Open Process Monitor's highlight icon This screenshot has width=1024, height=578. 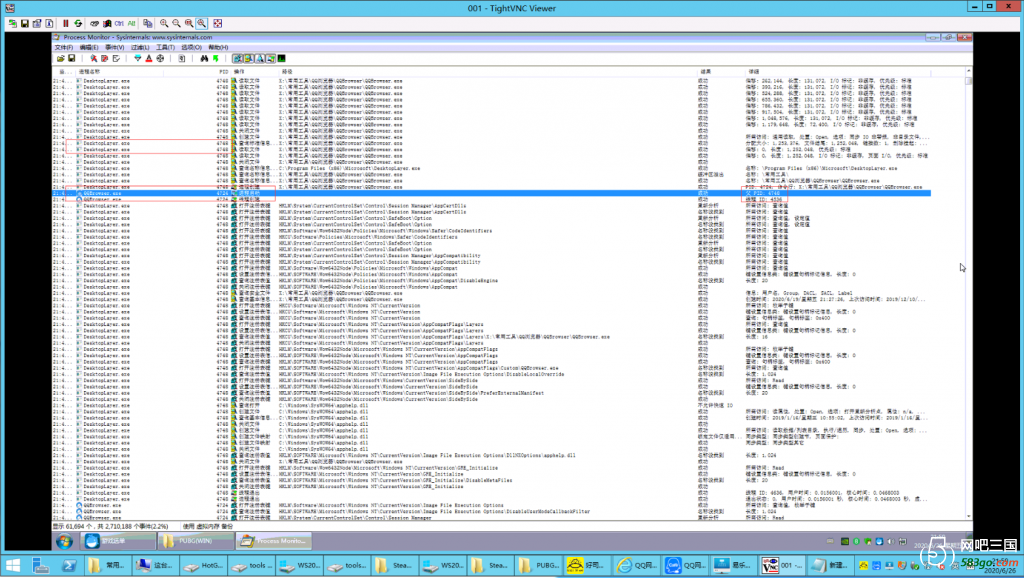point(149,59)
